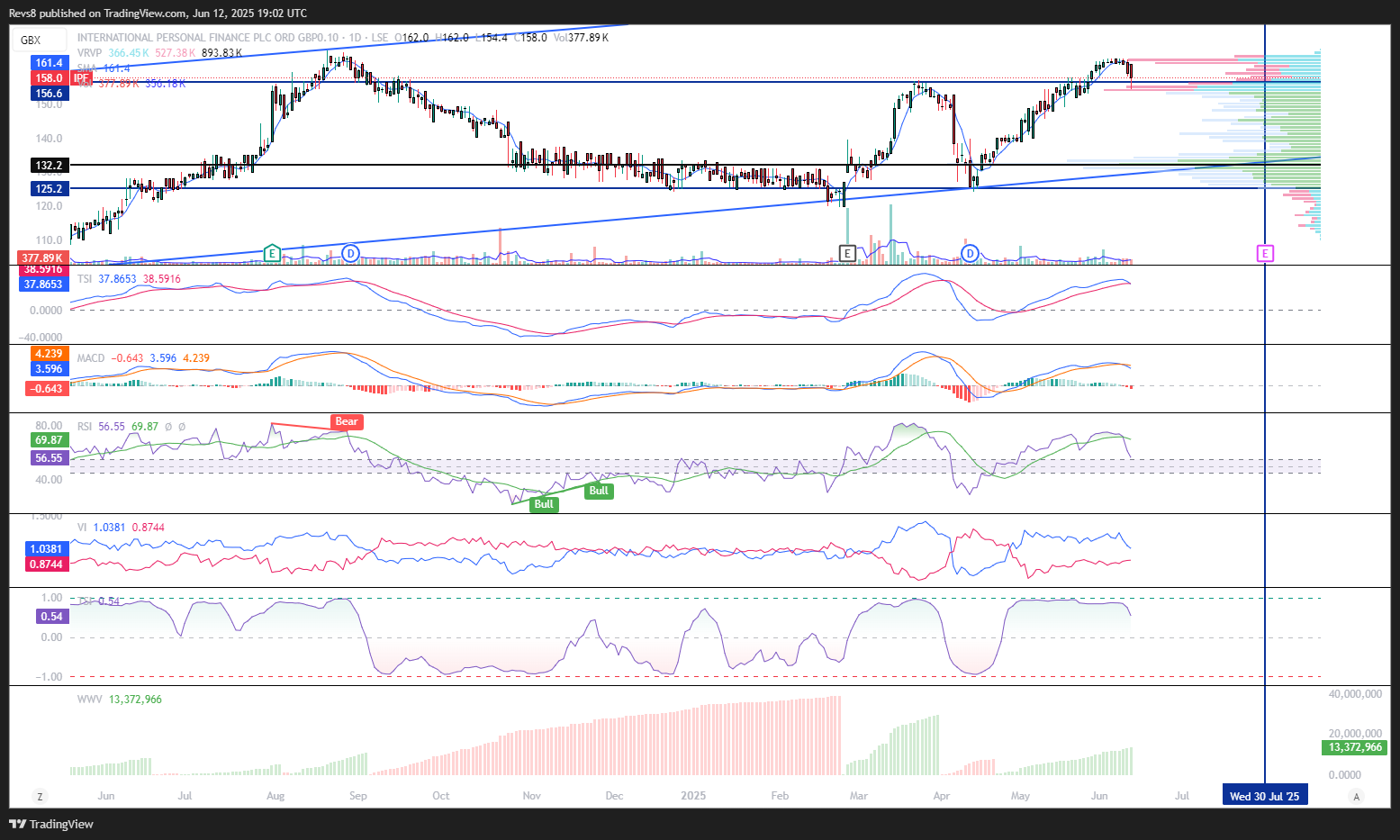Click the 893.83K VRVP total value

(221, 53)
